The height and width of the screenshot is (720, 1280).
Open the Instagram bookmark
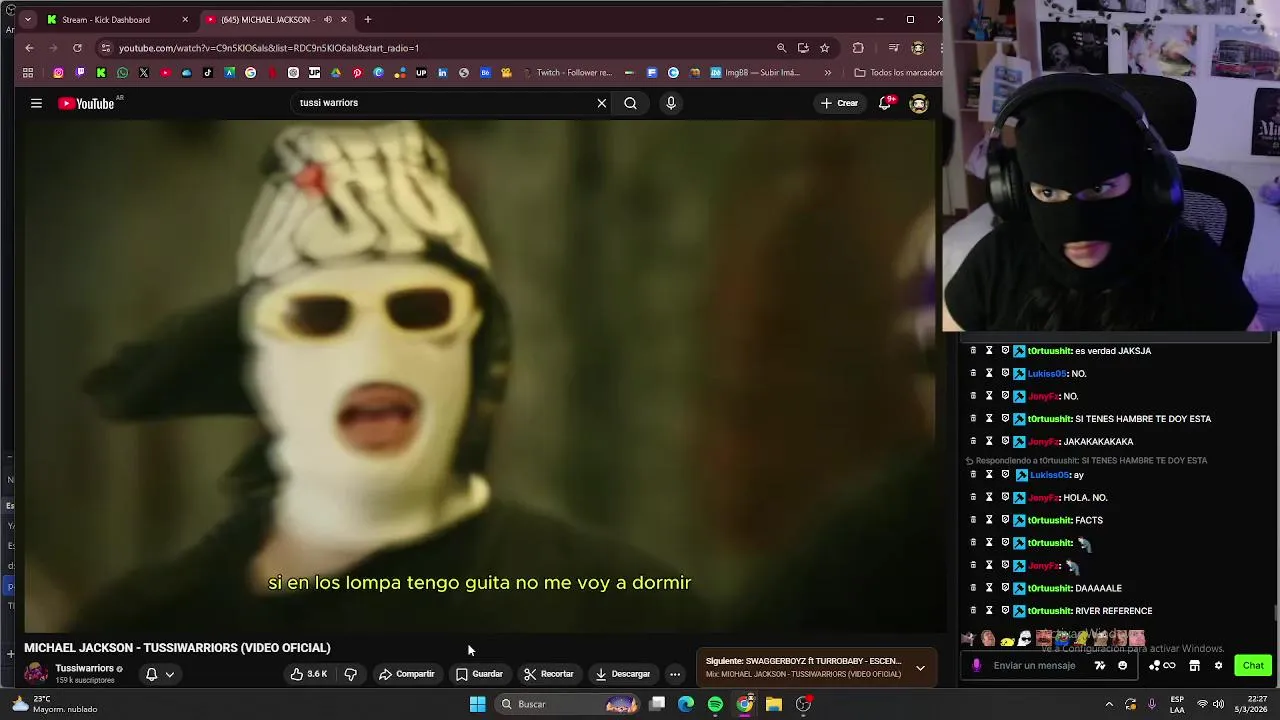pos(58,73)
